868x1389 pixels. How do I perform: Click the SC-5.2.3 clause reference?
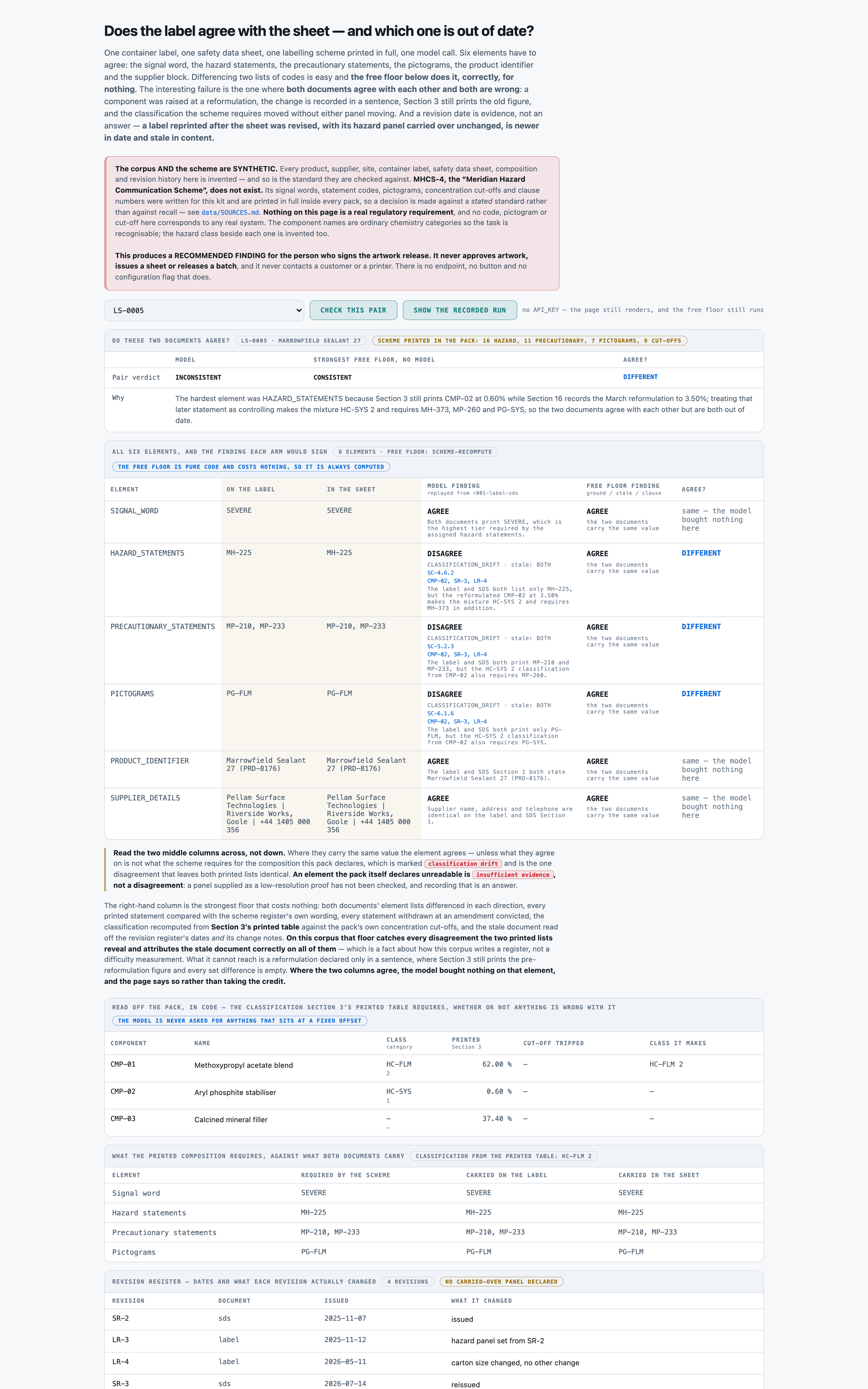coord(440,646)
